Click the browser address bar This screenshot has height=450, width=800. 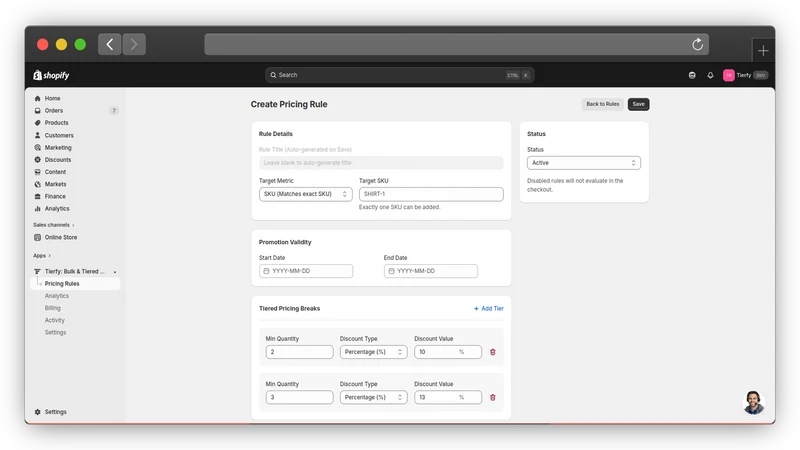[x=457, y=44]
